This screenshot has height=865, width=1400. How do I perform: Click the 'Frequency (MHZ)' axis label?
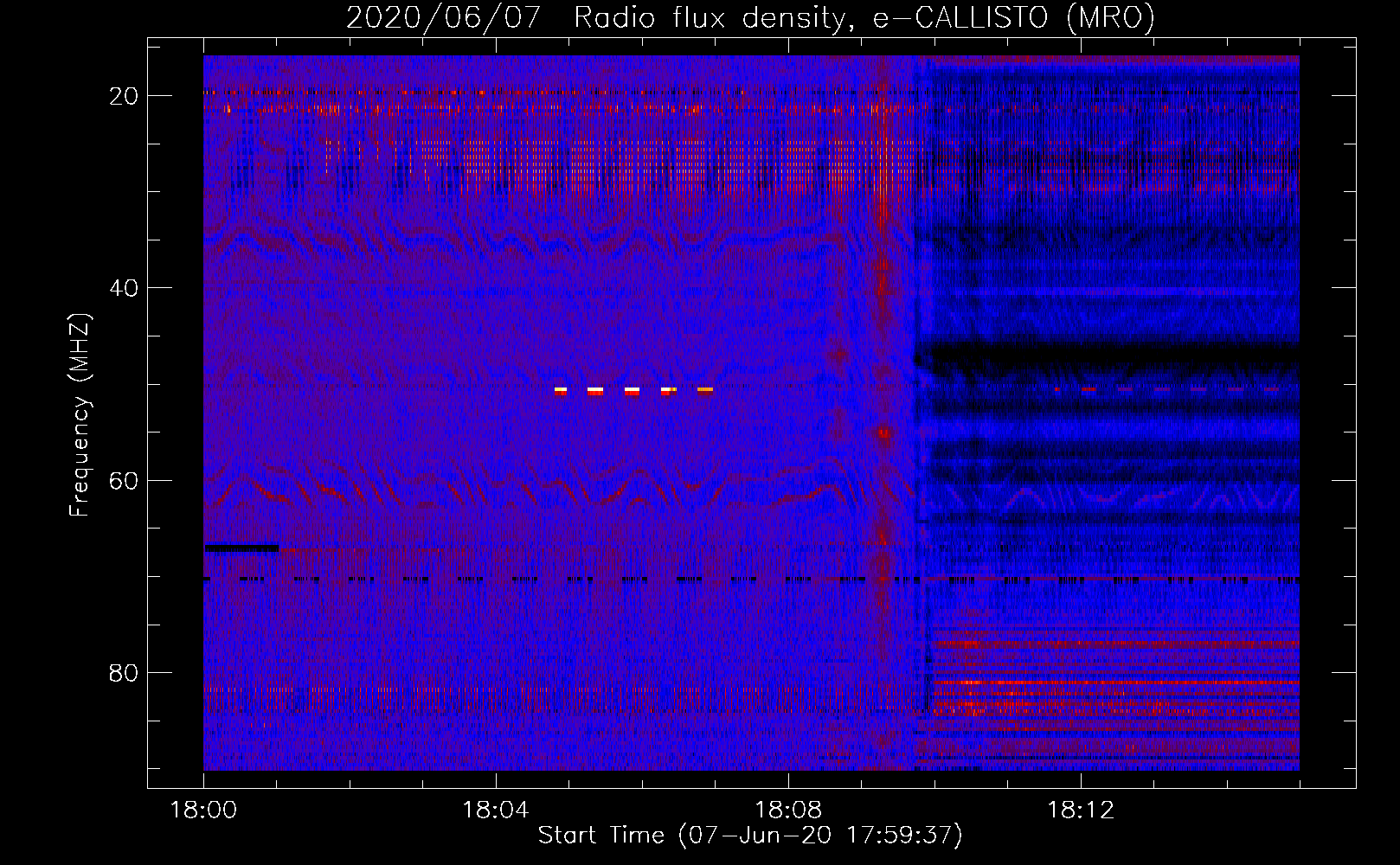point(80,415)
